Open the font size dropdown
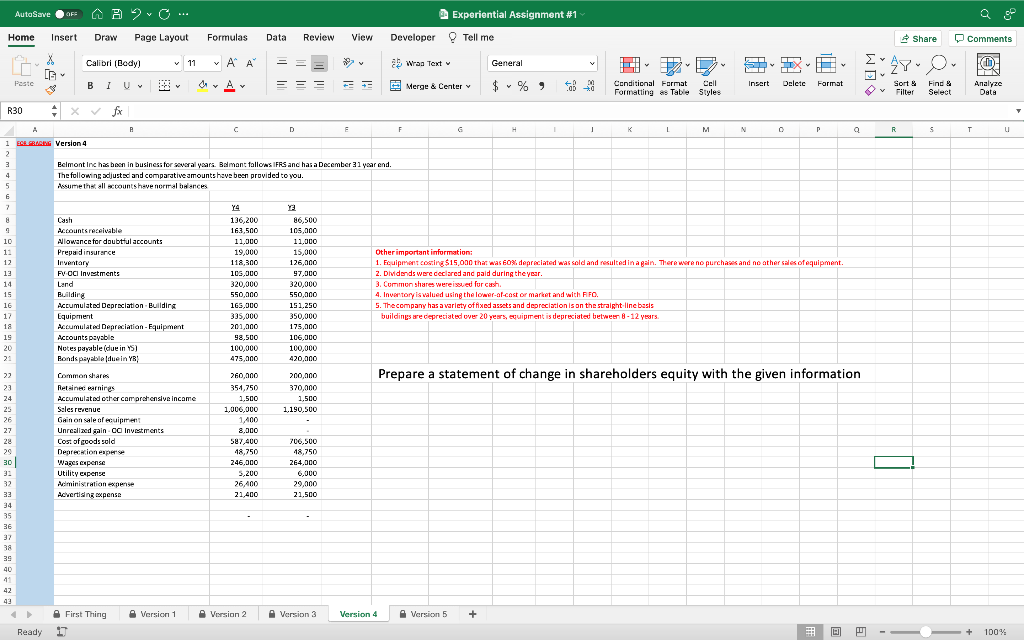The image size is (1024, 640). coord(216,63)
